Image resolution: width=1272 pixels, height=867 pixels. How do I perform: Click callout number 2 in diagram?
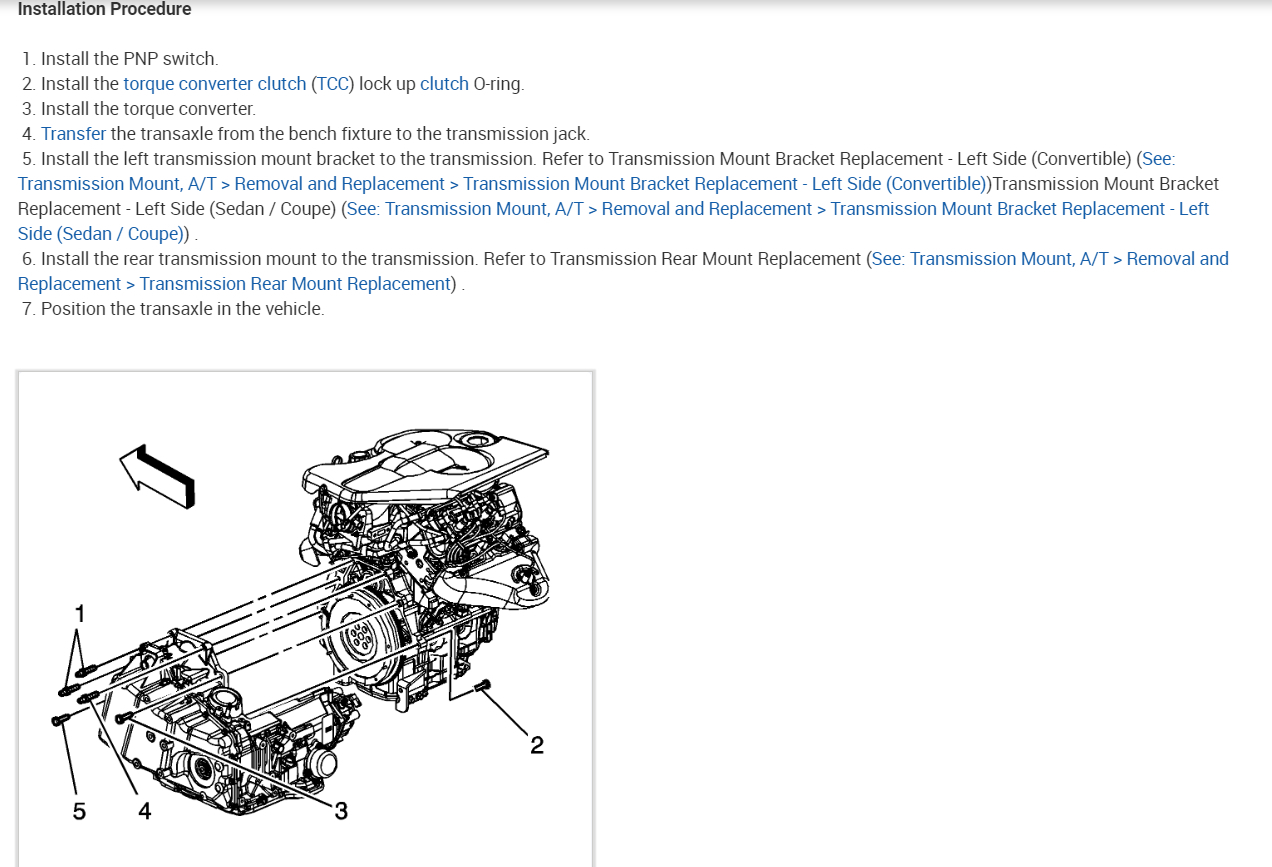pyautogui.click(x=537, y=745)
